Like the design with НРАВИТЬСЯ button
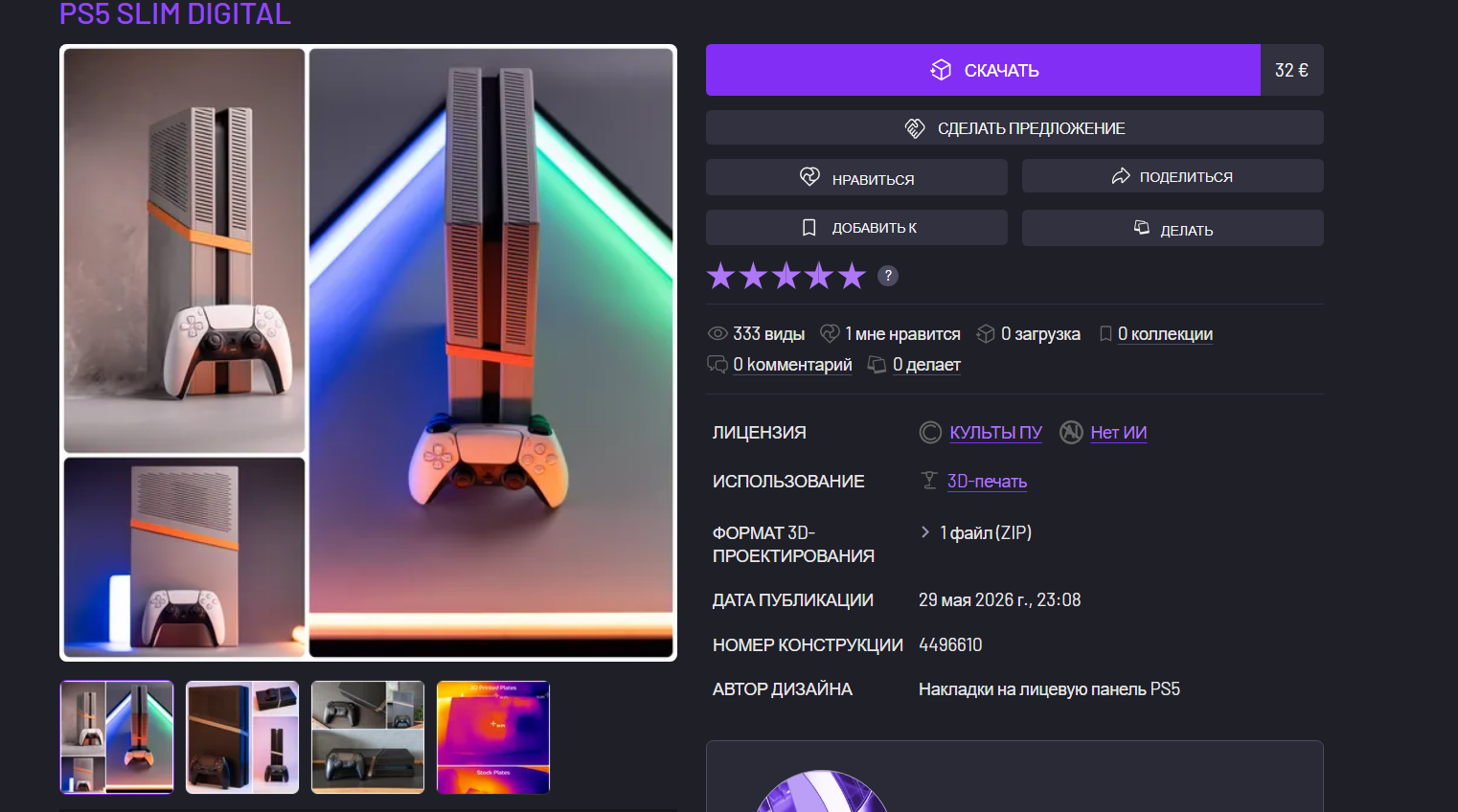 (x=856, y=177)
